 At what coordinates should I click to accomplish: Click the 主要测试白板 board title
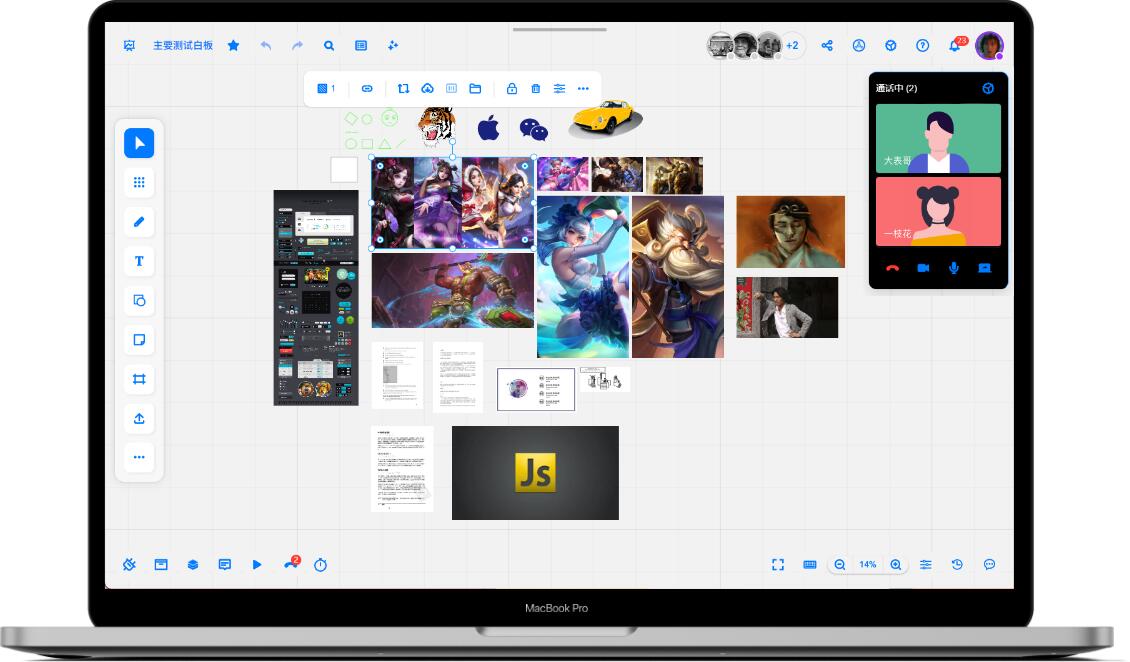pyautogui.click(x=183, y=46)
